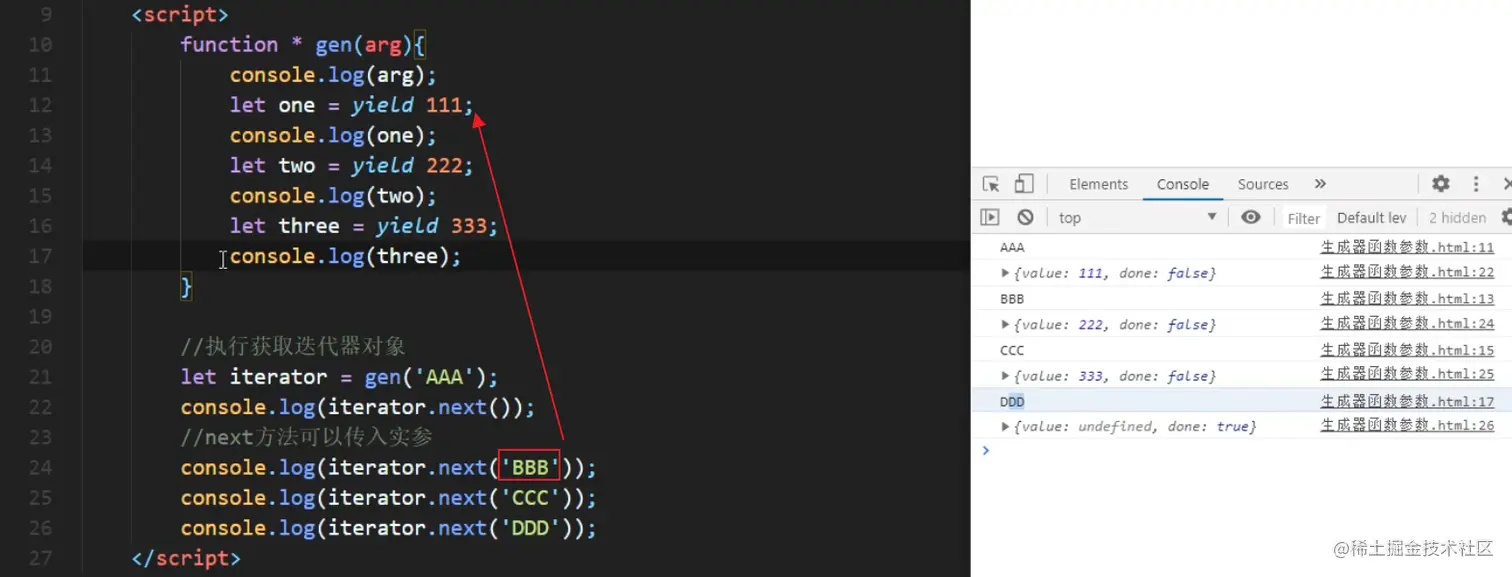This screenshot has height=577, width=1512.
Task: Click the console.log(two); code line
Action: pos(334,195)
